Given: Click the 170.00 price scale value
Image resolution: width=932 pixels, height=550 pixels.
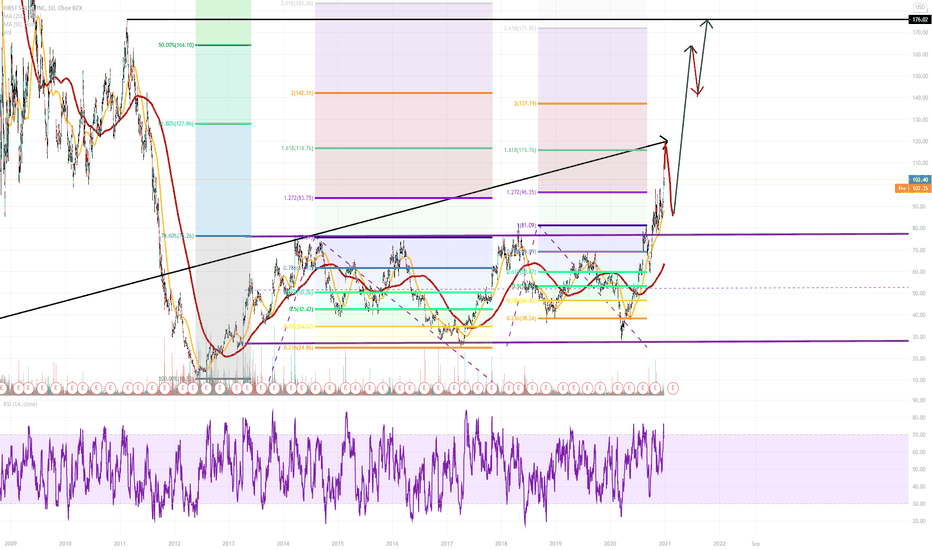Looking at the screenshot, I should coord(920,33).
